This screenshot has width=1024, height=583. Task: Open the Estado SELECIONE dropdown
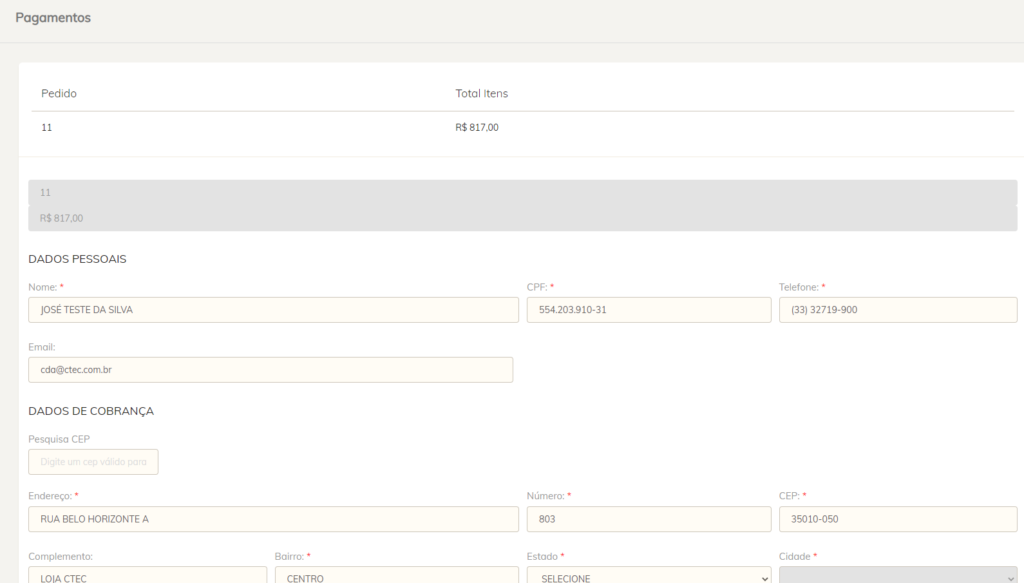coord(648,575)
